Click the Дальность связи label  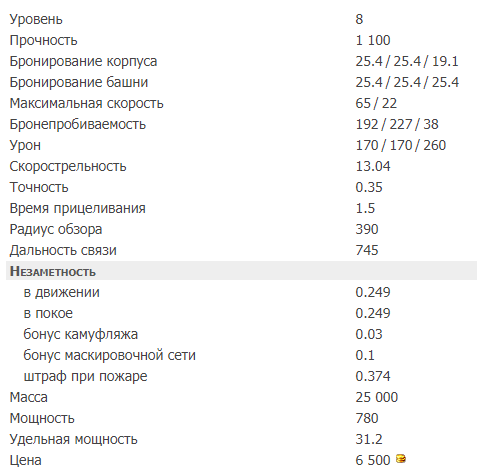(63, 250)
